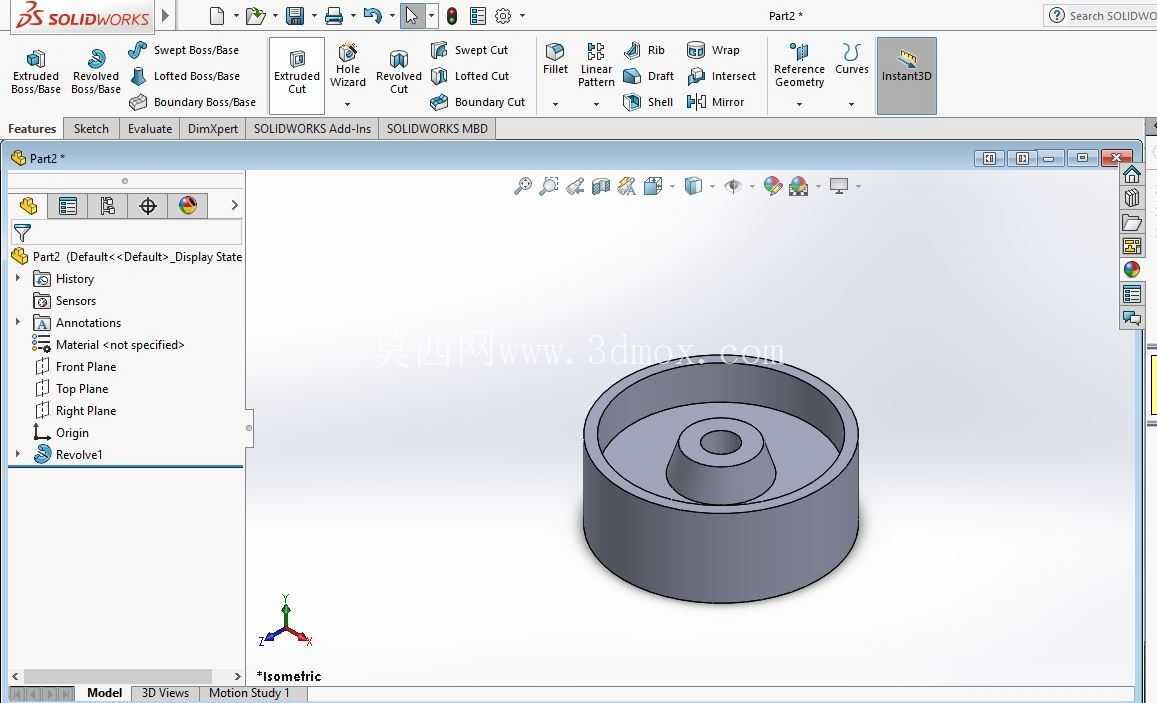Open the Save file icon
Screen dimensions: 1157x703
pyautogui.click(x=295, y=15)
